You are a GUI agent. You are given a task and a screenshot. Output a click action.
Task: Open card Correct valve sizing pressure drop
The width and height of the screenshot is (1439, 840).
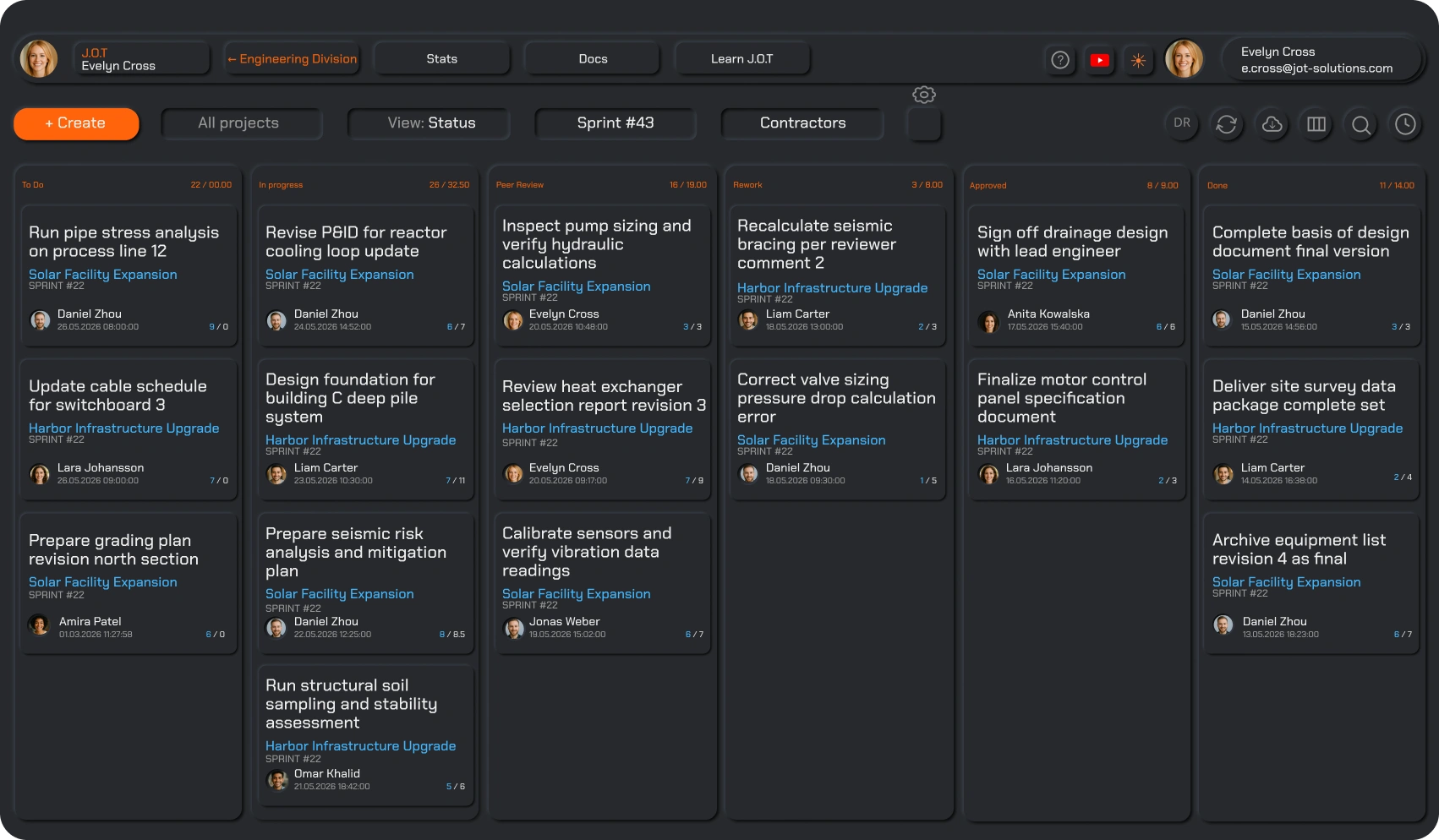(x=838, y=430)
